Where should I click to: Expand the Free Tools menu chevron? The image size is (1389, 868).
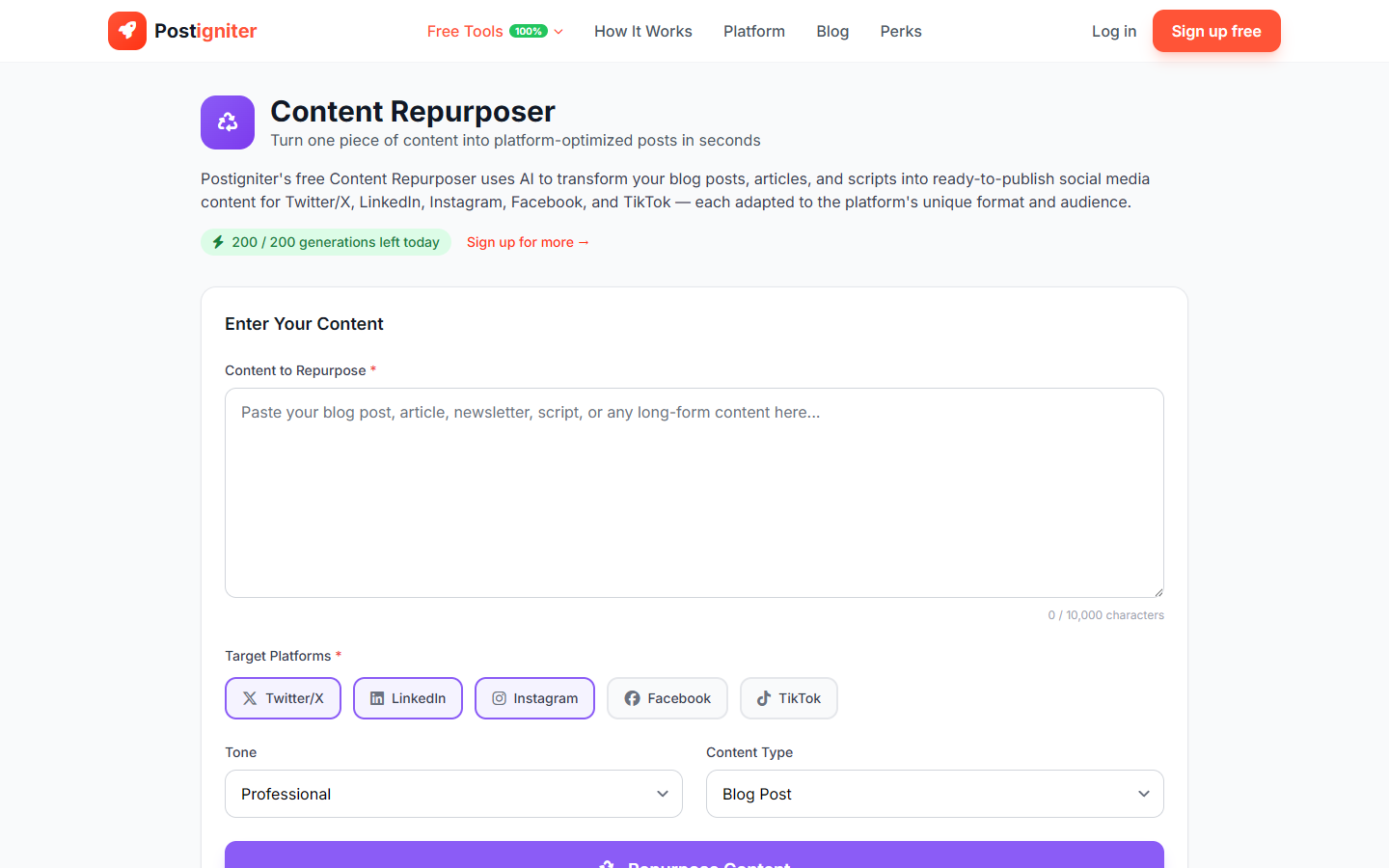coord(558,32)
